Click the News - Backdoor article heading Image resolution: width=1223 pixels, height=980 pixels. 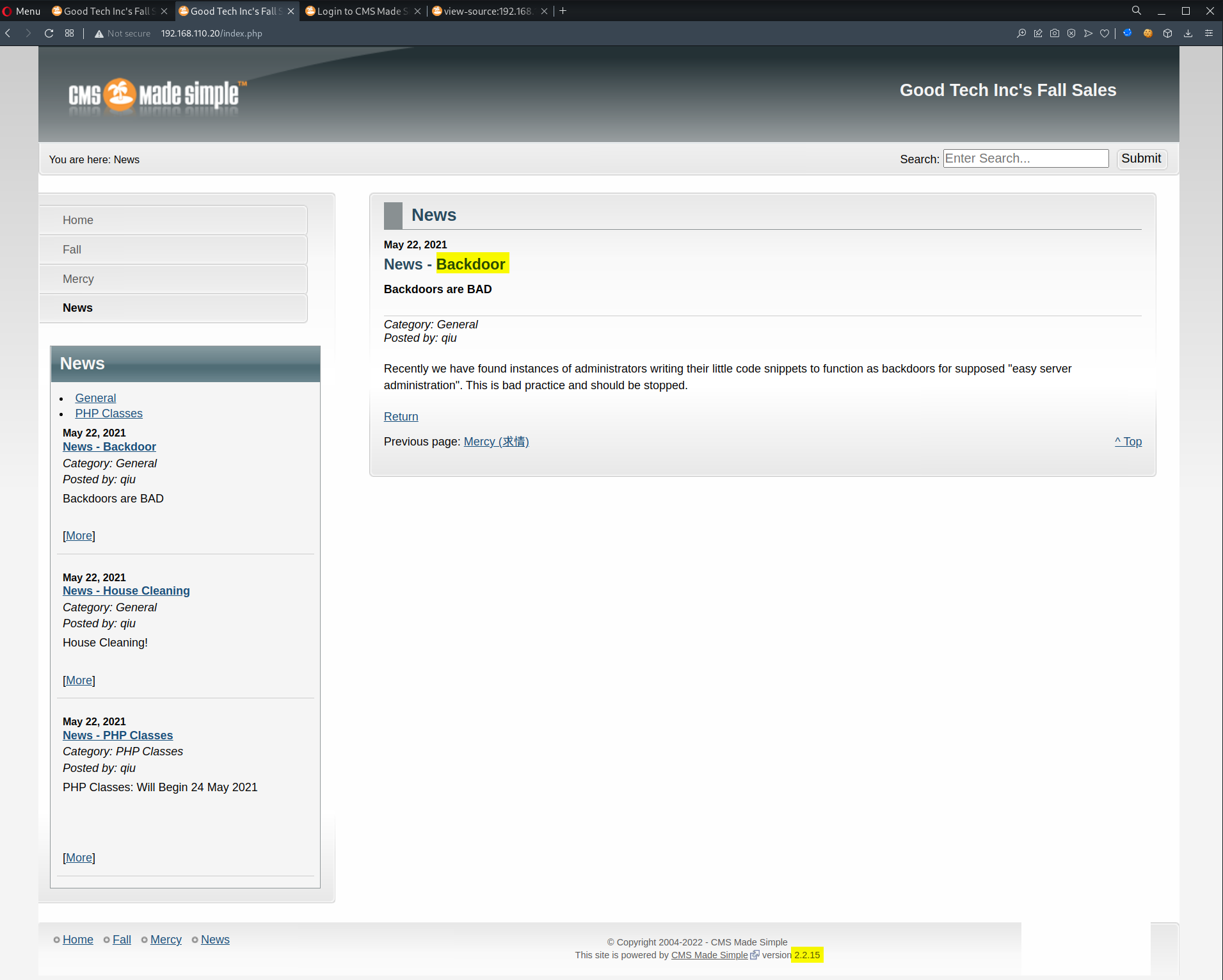click(x=445, y=264)
